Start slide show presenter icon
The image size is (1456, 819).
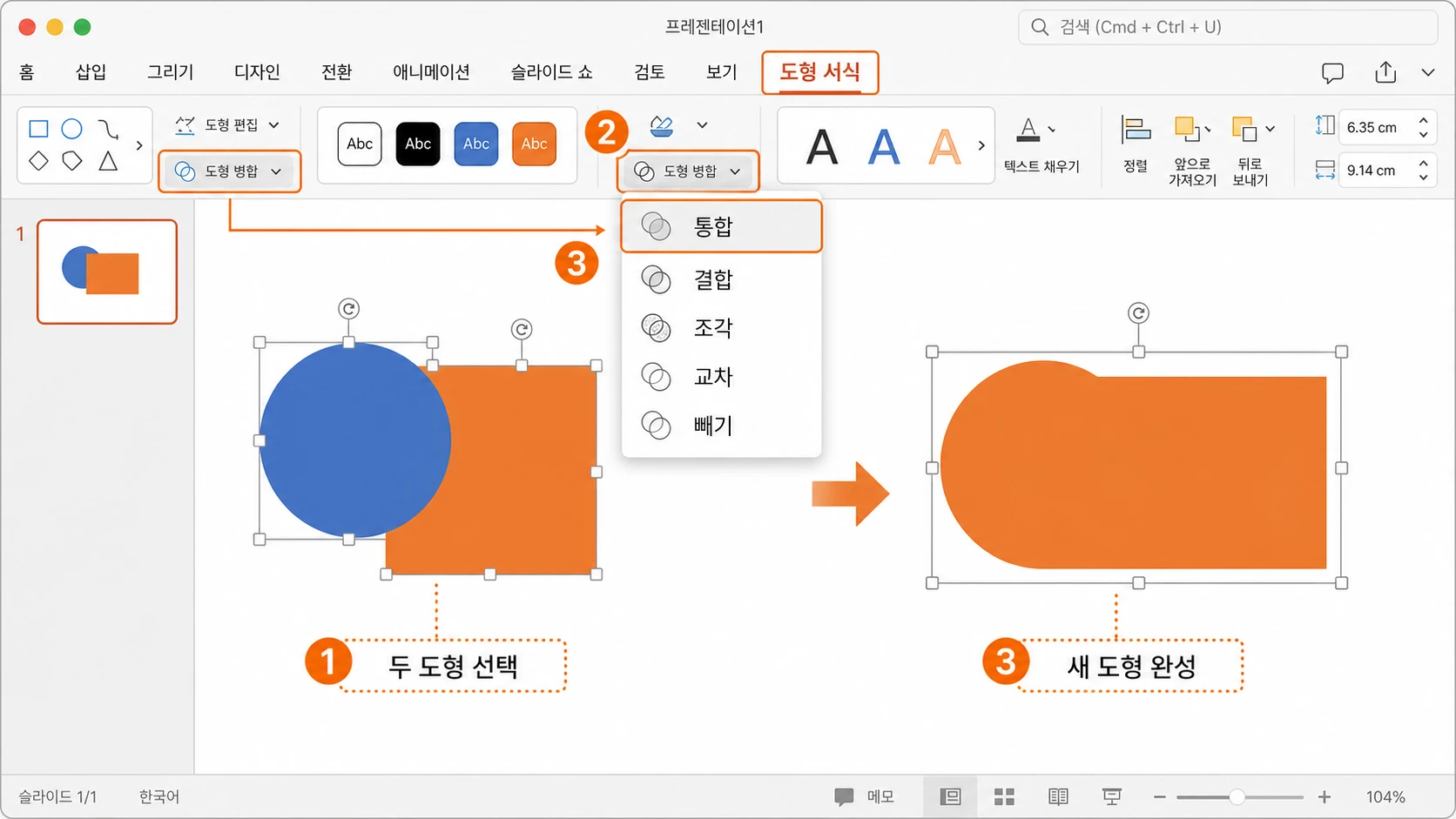point(1112,796)
